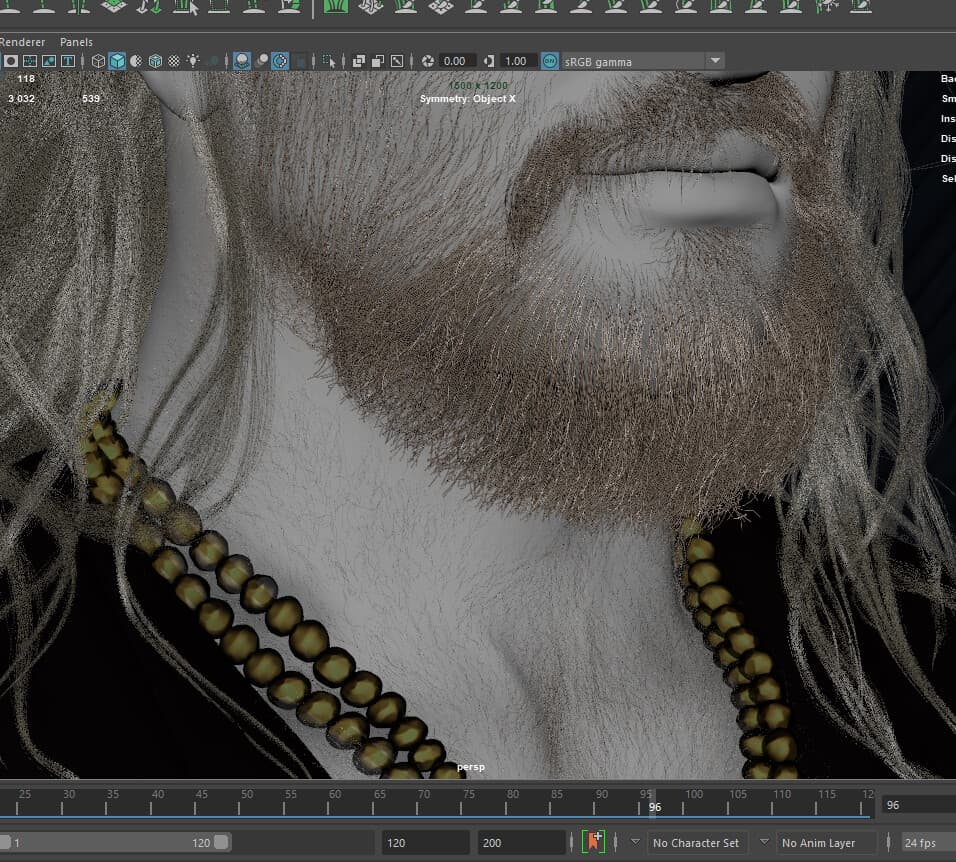Open the anim layer arrow dropdown
The image size is (956, 862).
(764, 842)
